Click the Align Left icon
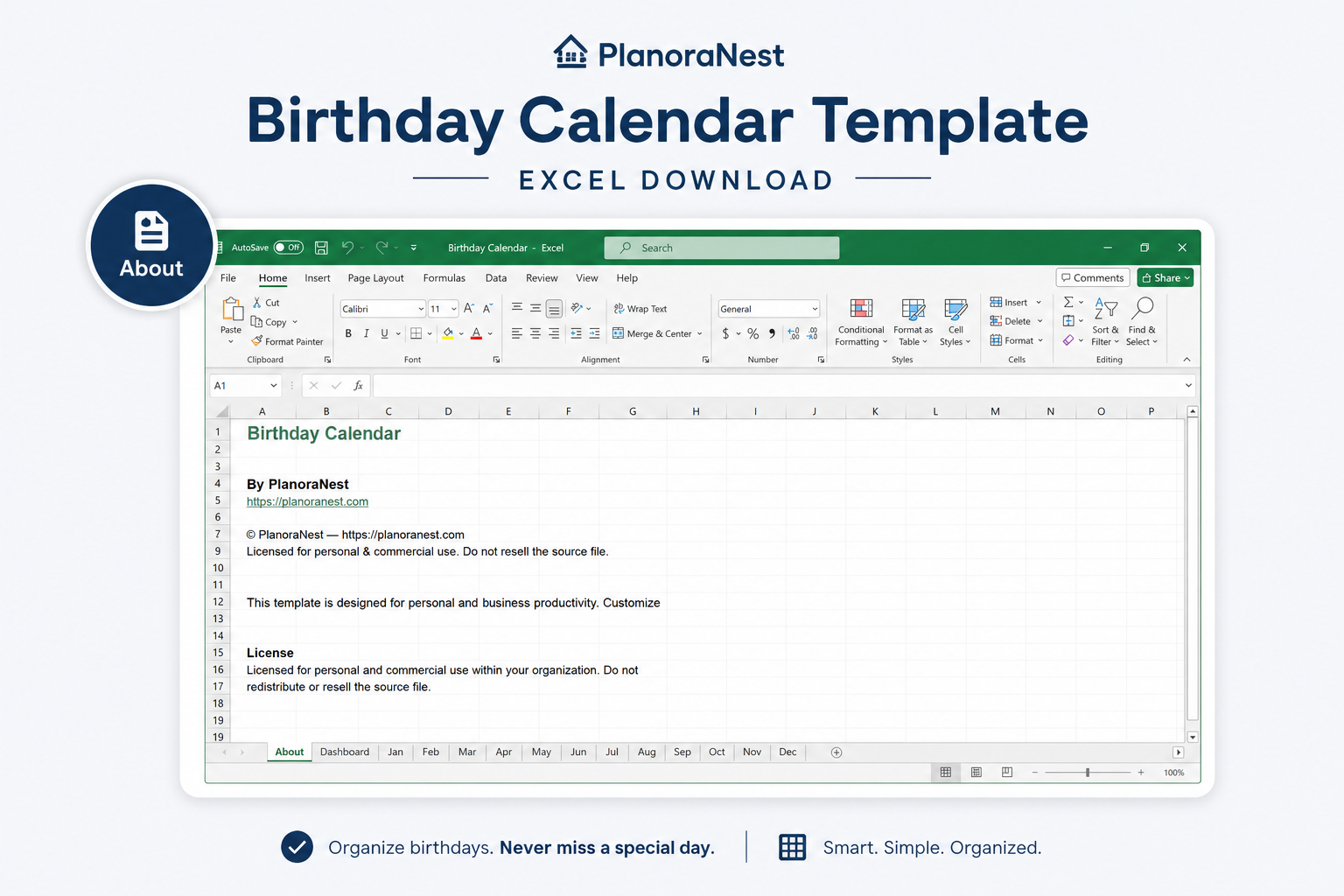The width and height of the screenshot is (1344, 896). 516,333
